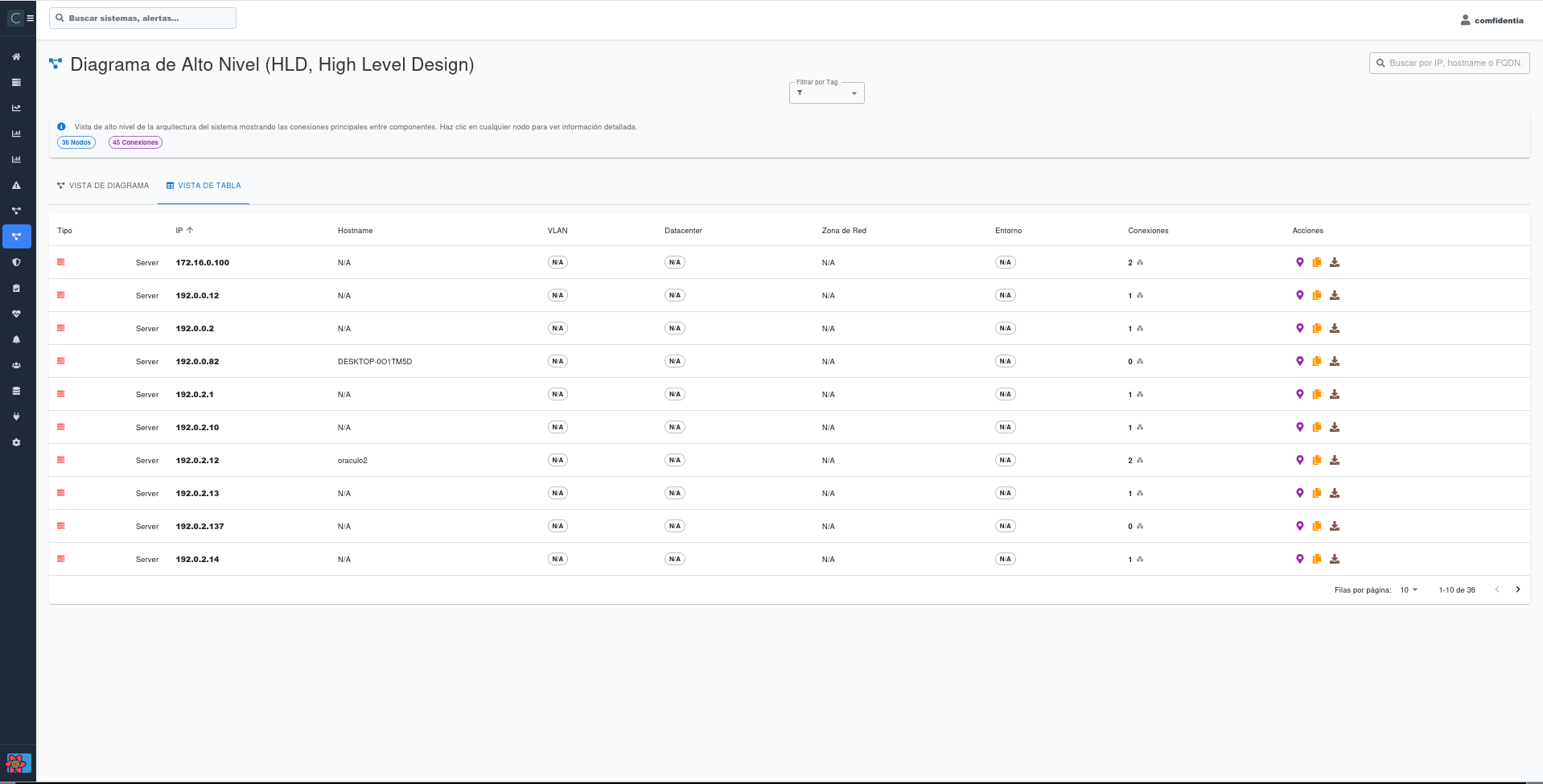The width and height of the screenshot is (1543, 784).
Task: Open the comfidentia user menu
Action: point(1492,20)
